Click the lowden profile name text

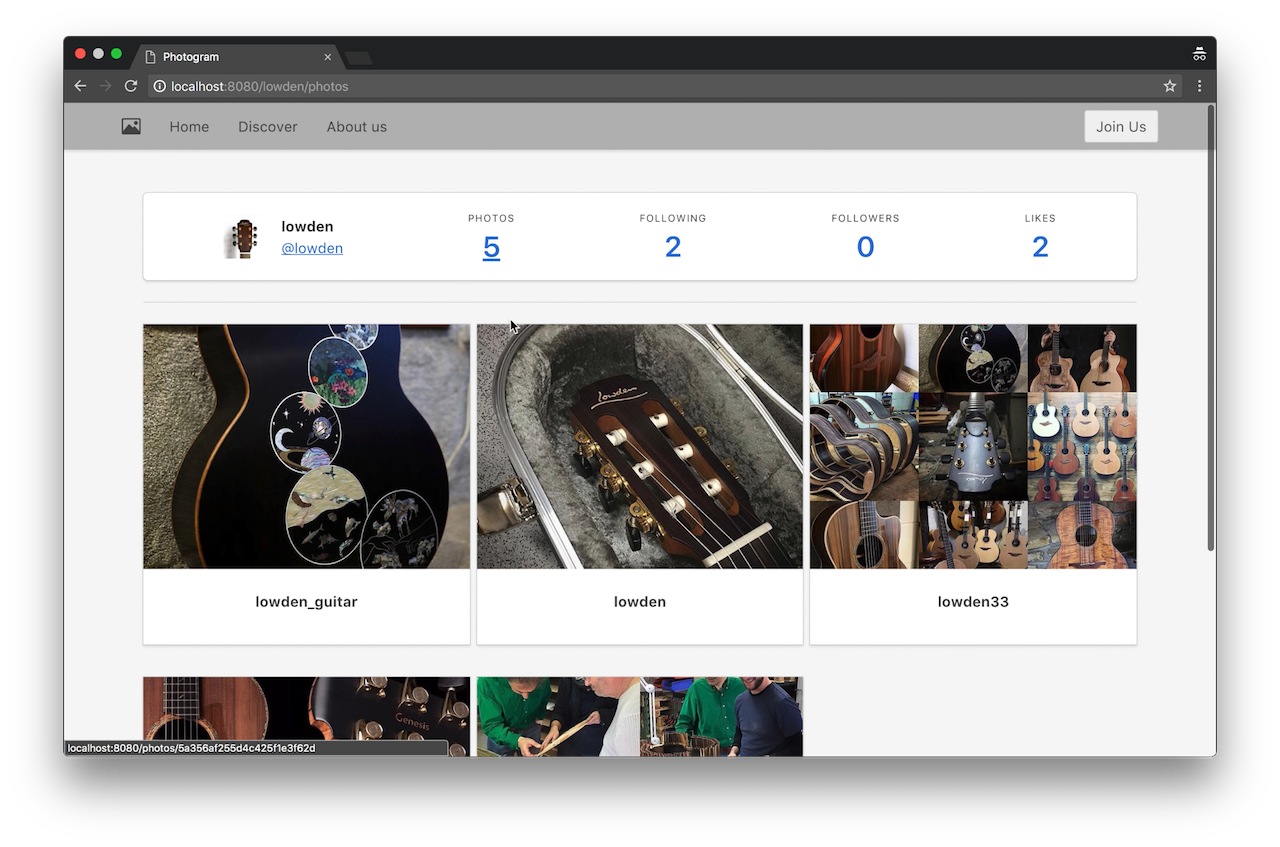coord(307,227)
